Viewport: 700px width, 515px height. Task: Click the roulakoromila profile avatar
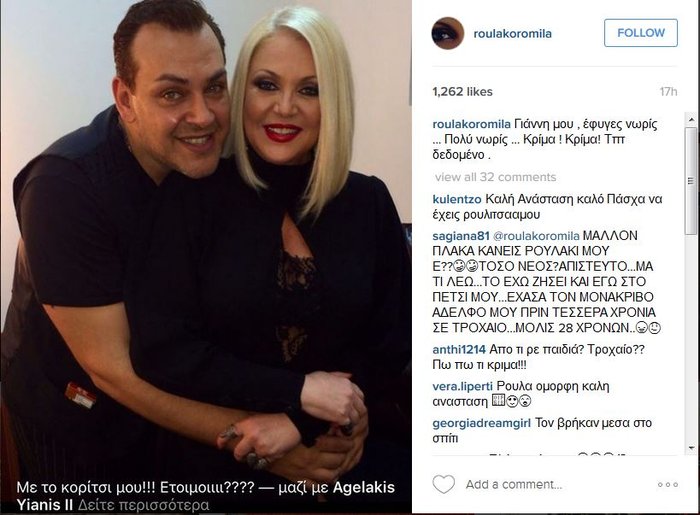(x=448, y=33)
